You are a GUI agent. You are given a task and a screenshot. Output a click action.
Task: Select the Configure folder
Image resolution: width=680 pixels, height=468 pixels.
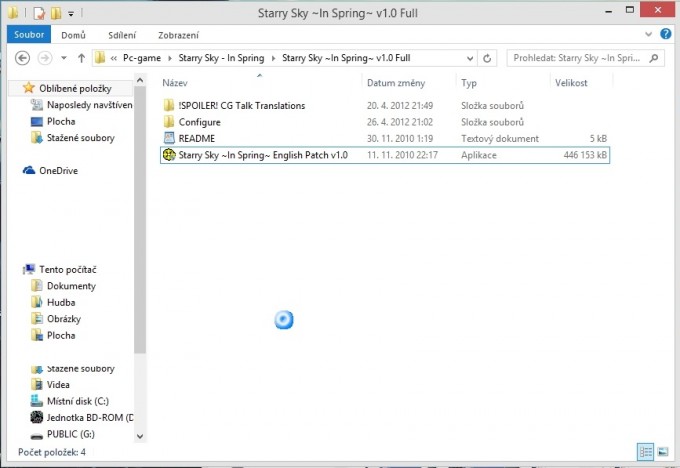click(x=199, y=122)
